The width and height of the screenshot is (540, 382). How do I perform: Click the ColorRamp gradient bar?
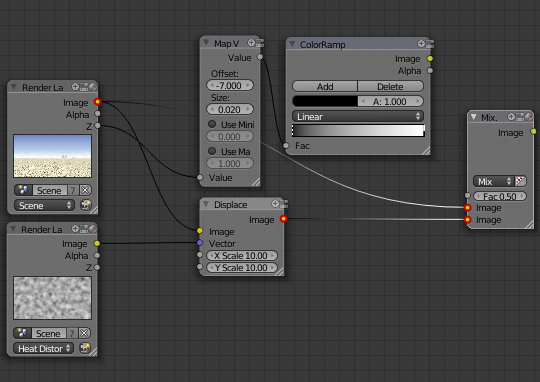pos(358,131)
